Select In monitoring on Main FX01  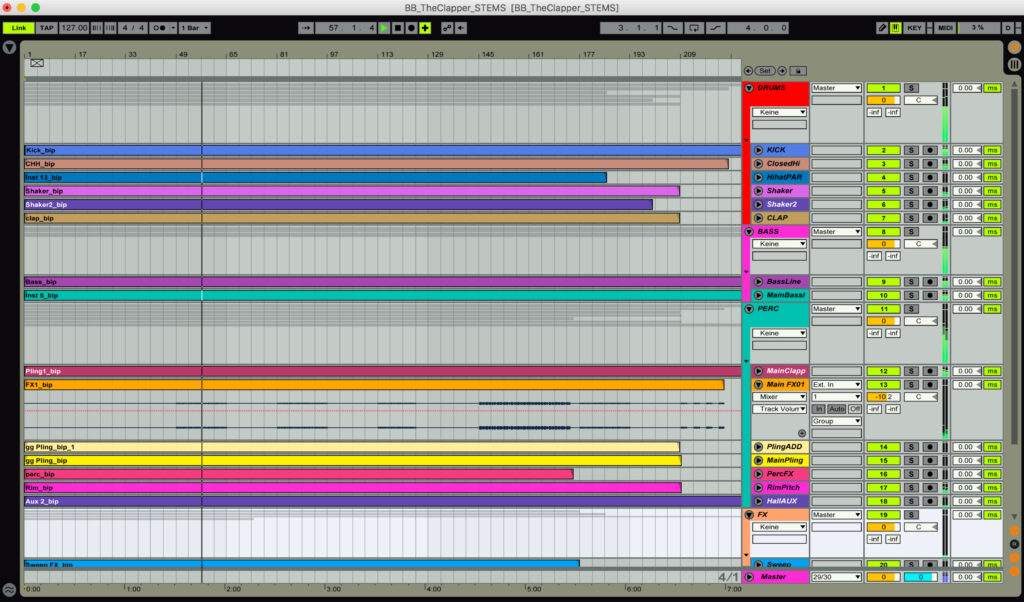(819, 409)
